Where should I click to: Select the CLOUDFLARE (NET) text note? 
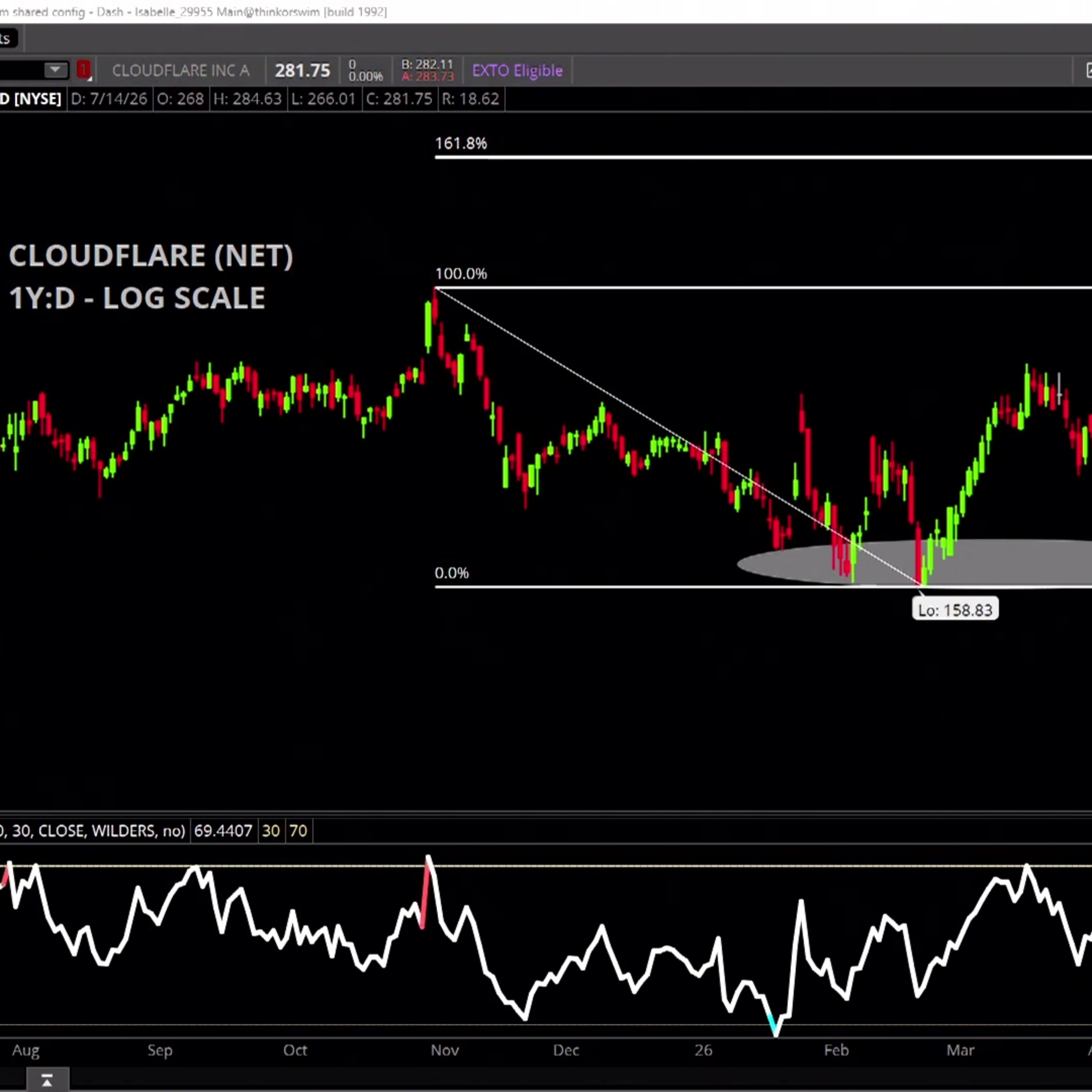click(151, 256)
